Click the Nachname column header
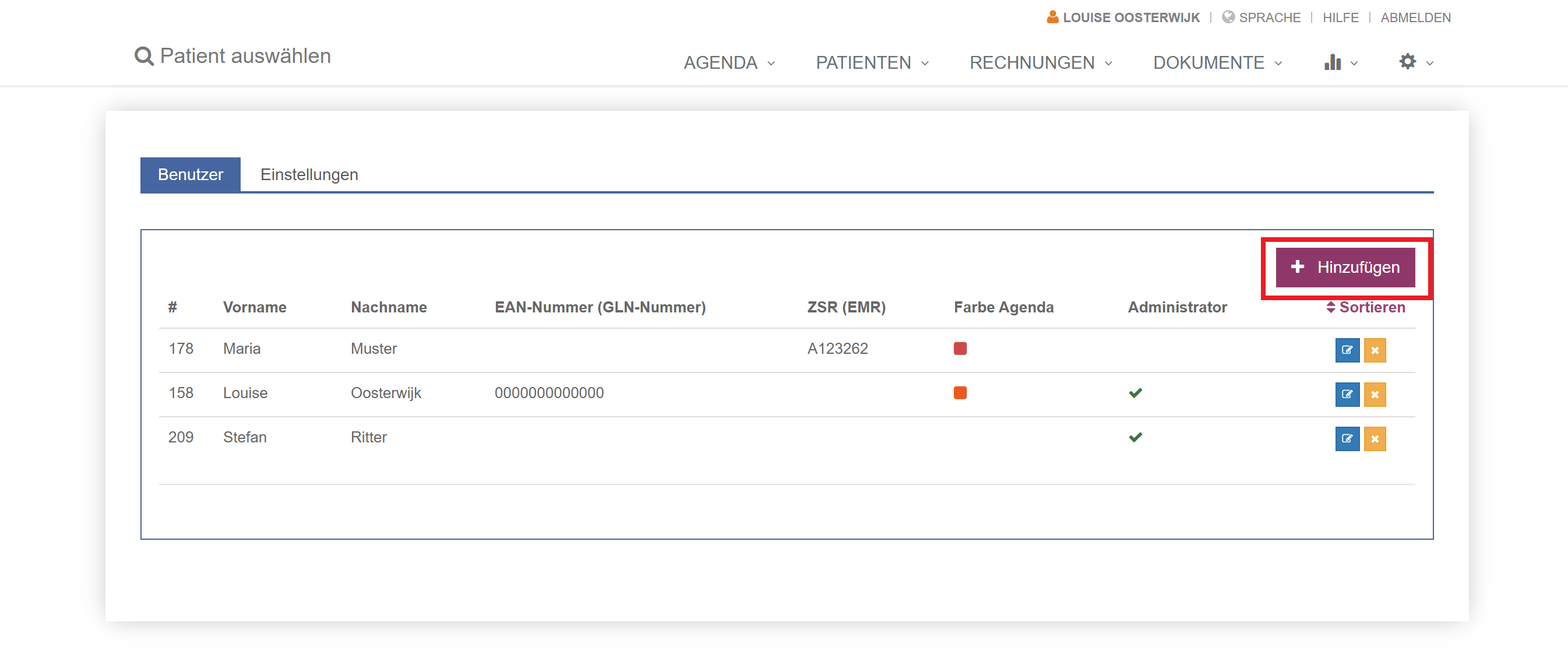This screenshot has width=1568, height=668. [389, 308]
